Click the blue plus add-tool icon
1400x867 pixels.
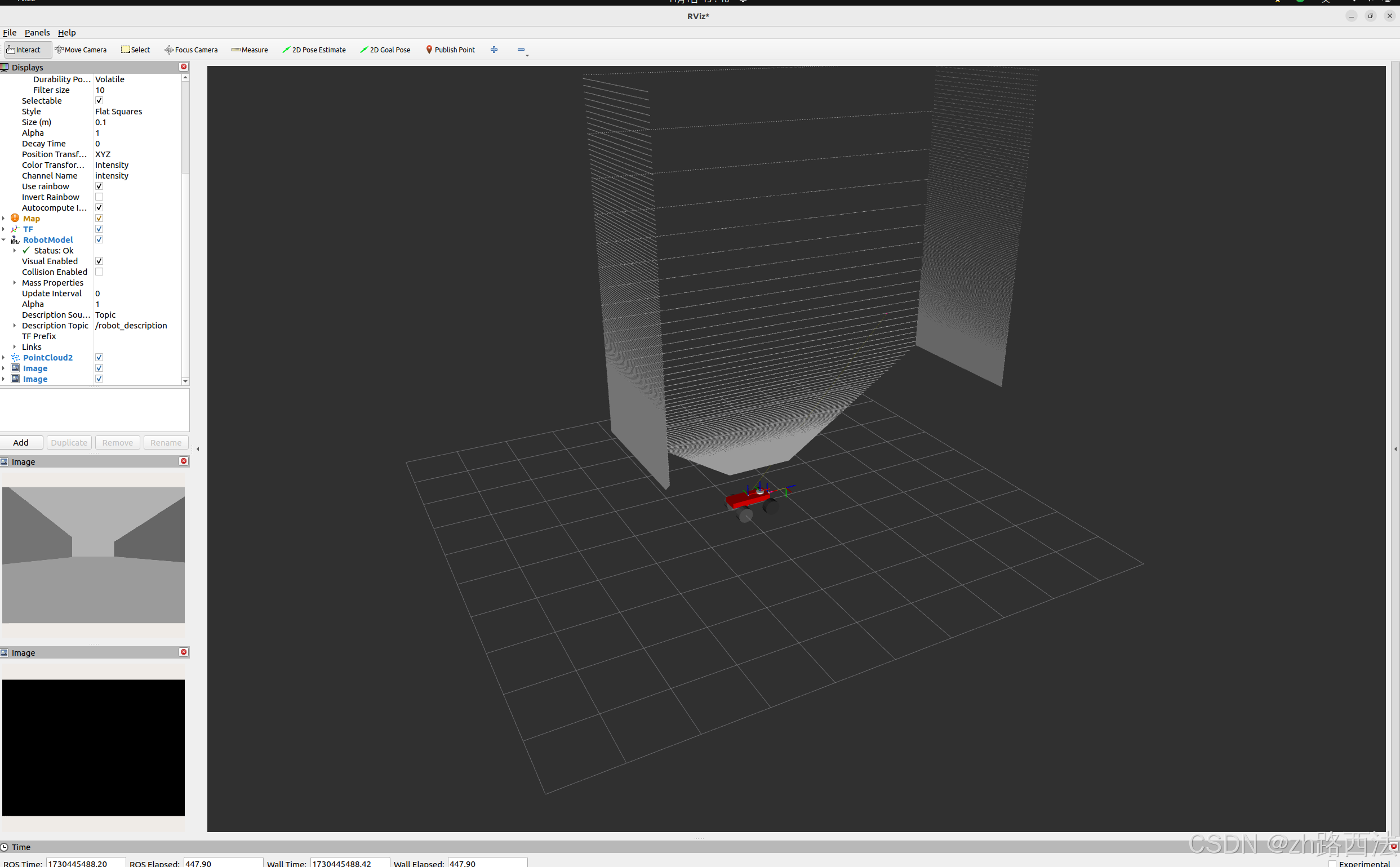[494, 50]
